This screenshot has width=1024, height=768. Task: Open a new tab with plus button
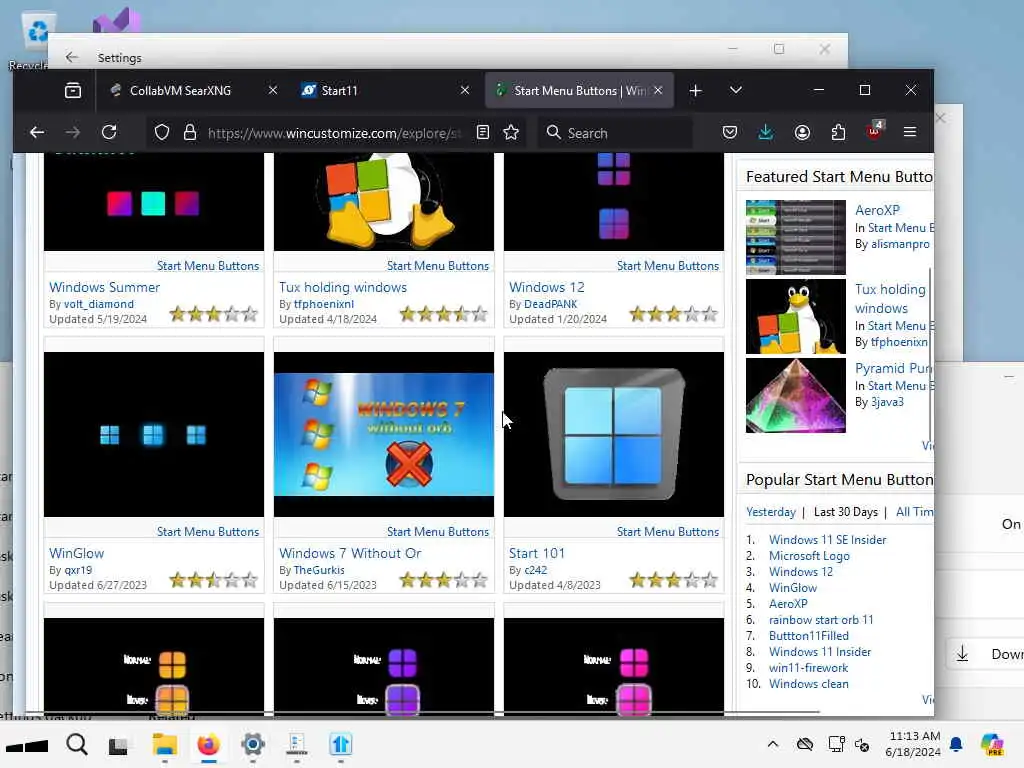pyautogui.click(x=696, y=91)
